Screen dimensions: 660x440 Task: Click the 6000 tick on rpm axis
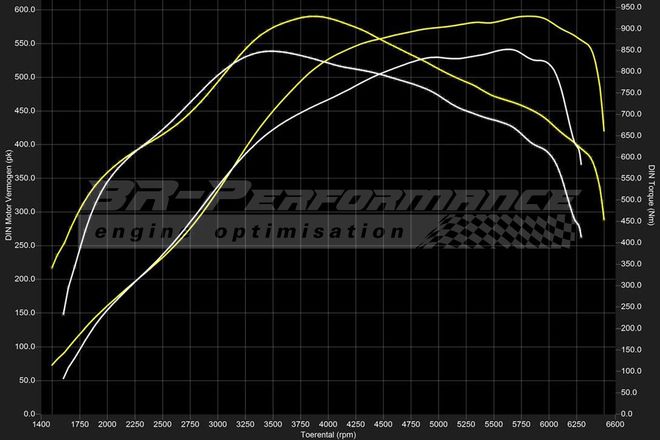click(547, 424)
